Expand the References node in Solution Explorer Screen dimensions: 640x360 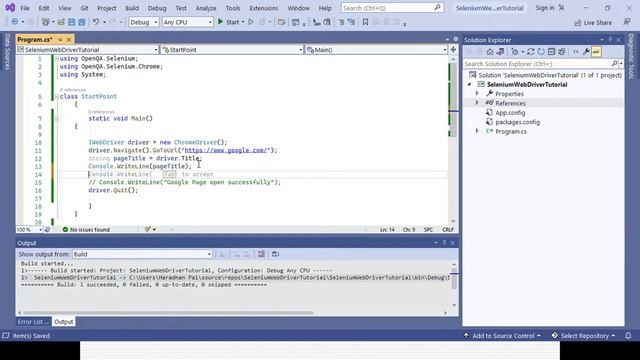coord(477,103)
